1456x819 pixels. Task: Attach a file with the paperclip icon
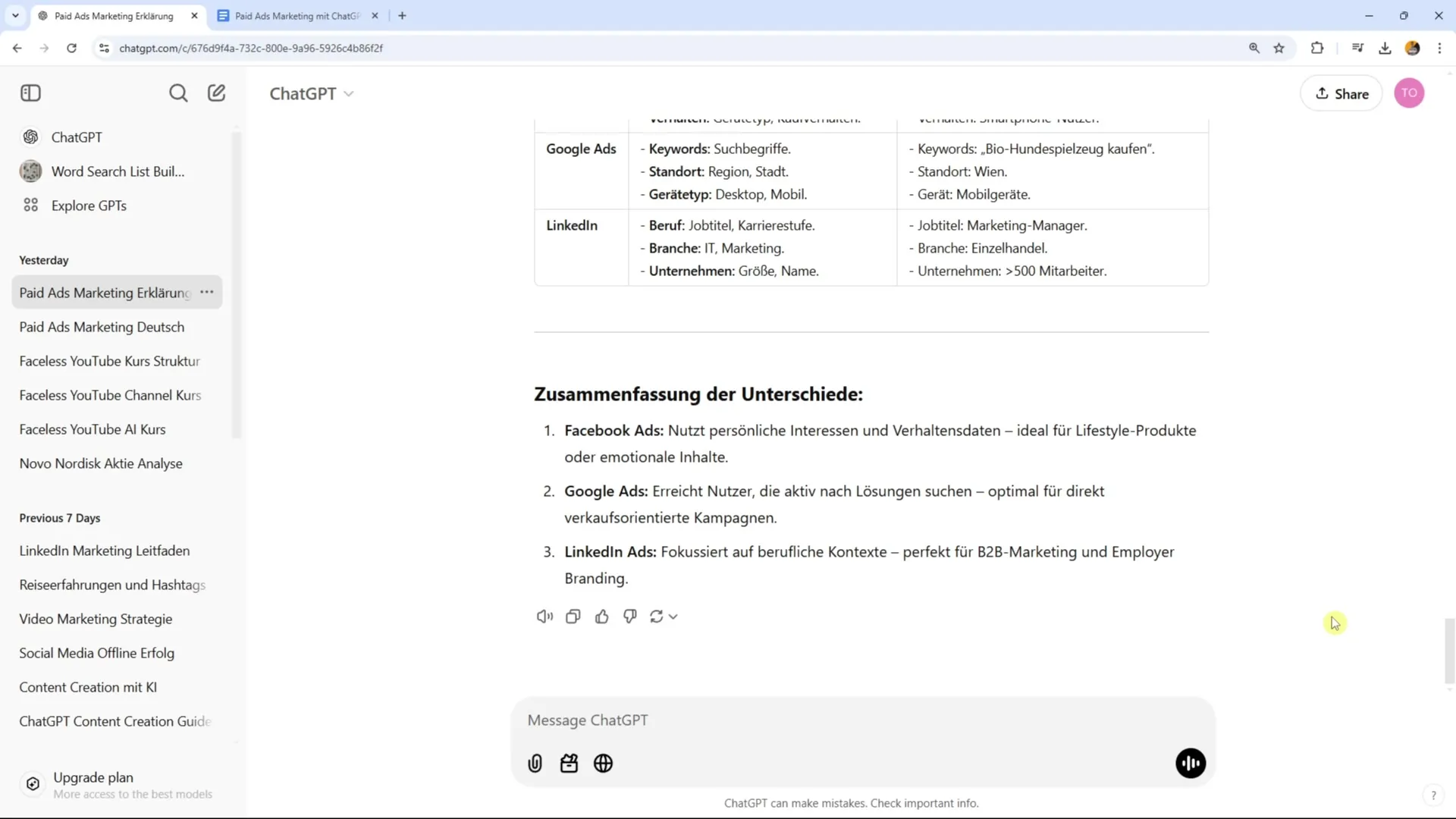(535, 764)
